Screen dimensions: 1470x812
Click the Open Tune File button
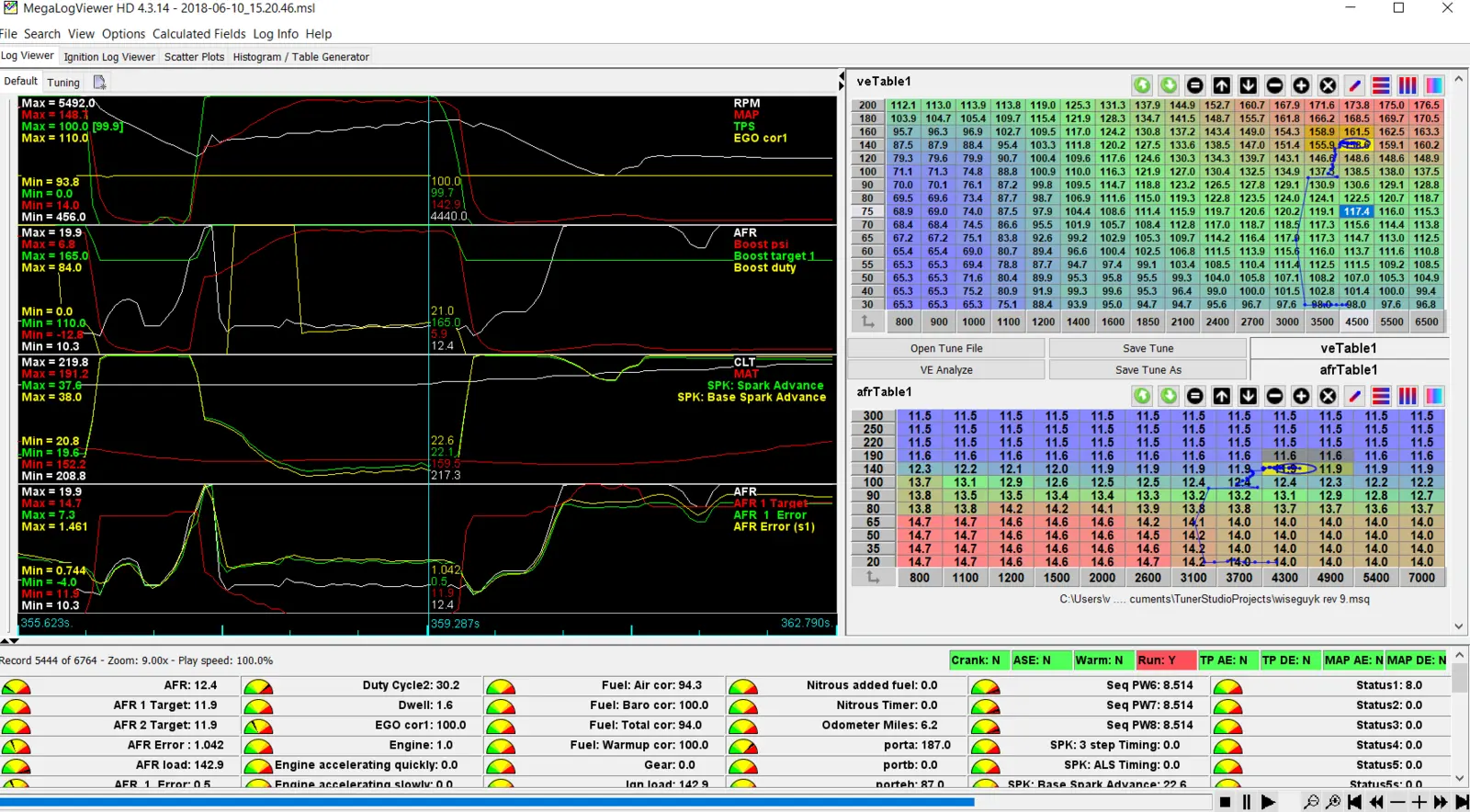point(946,348)
